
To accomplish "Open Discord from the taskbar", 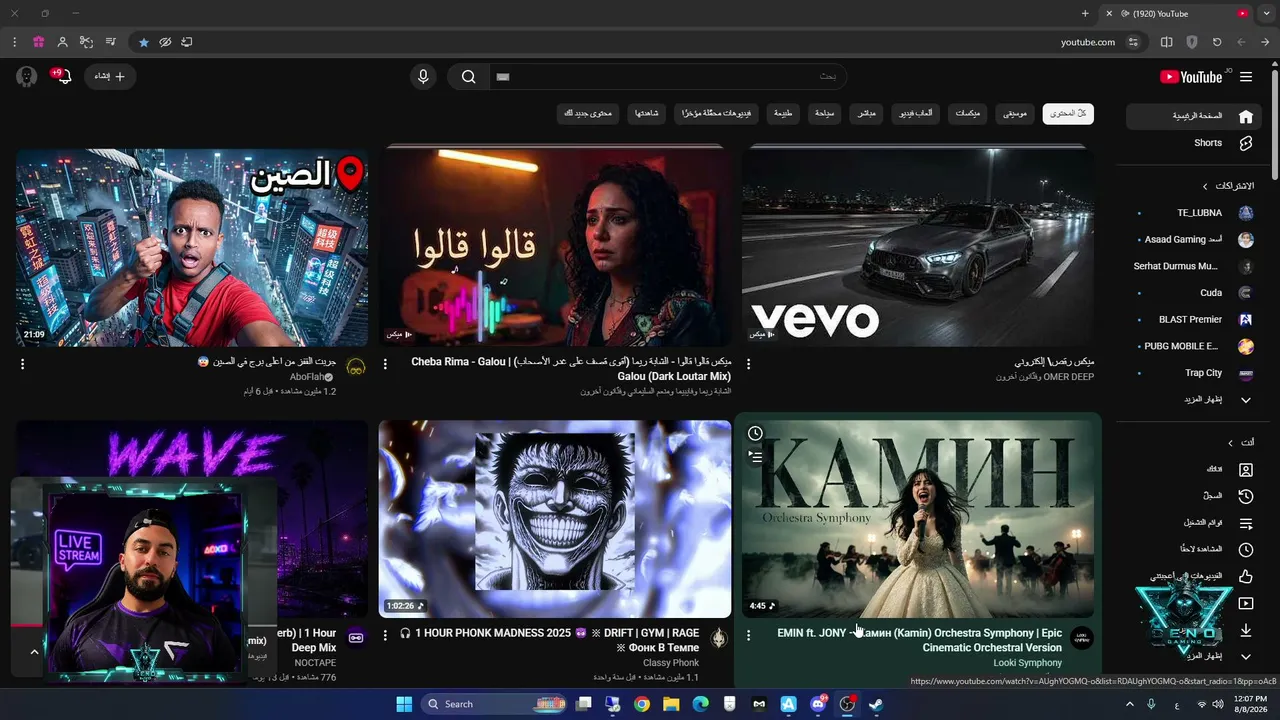I will pyautogui.click(x=818, y=704).
